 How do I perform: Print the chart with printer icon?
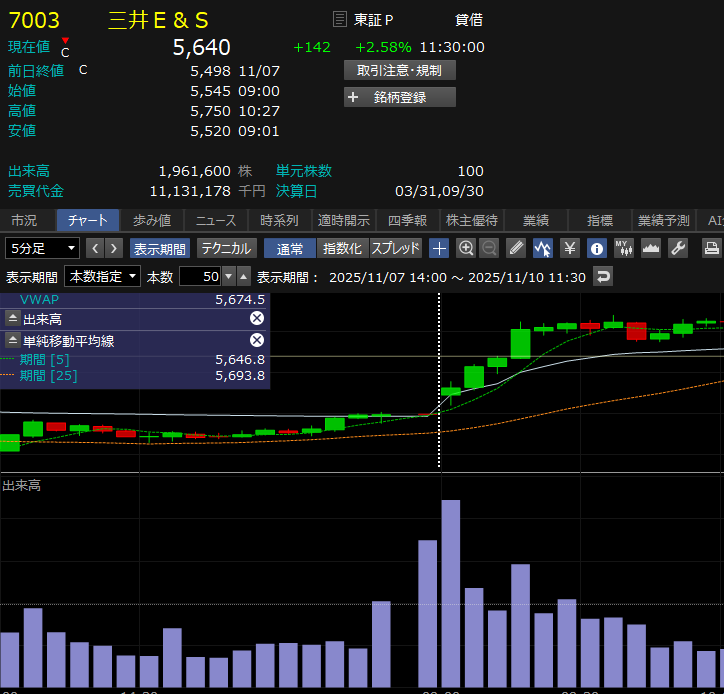[x=712, y=248]
